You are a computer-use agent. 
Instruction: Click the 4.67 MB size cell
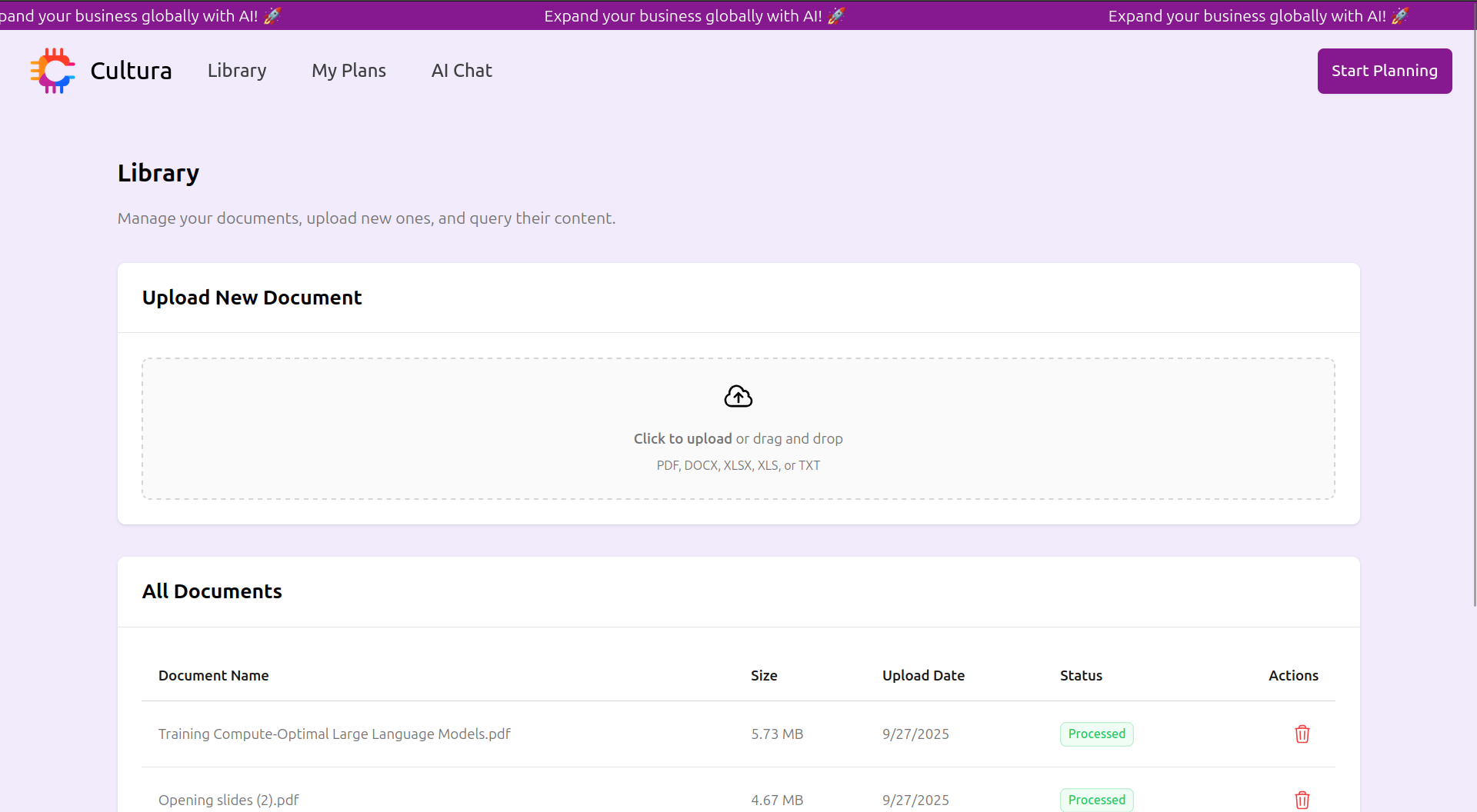pos(777,800)
